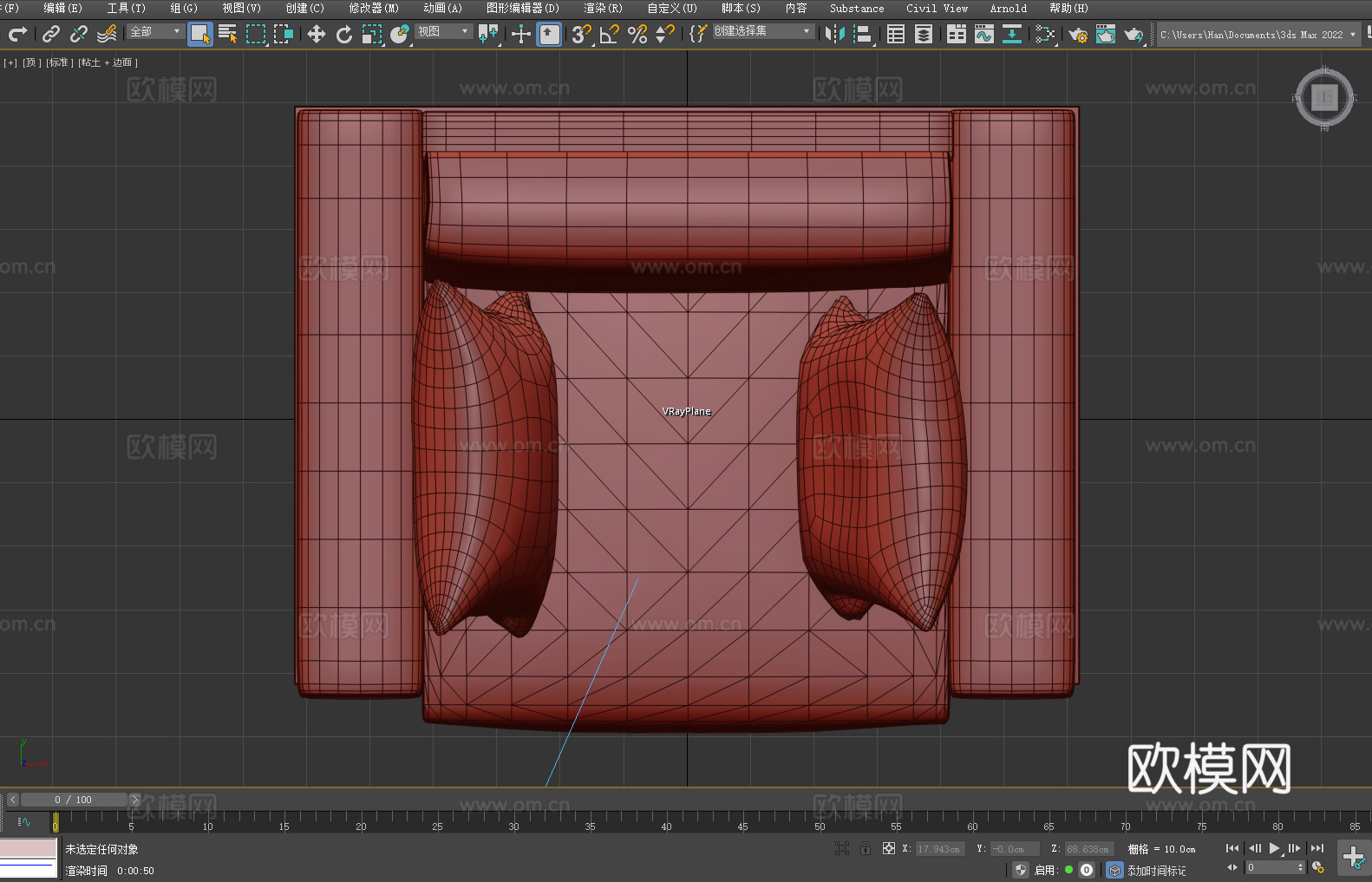This screenshot has width=1372, height=882.
Task: Click the Z coordinate field
Action: 1089,849
